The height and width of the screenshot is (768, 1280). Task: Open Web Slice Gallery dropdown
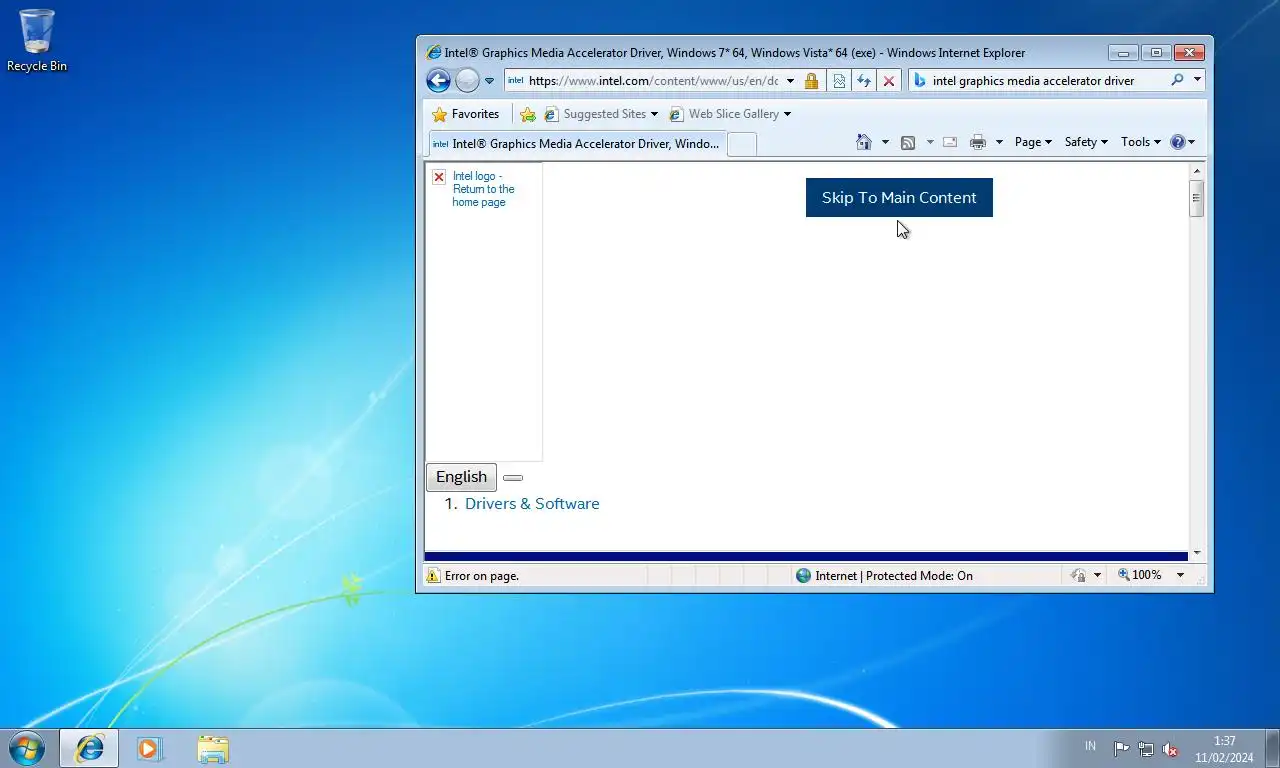730,114
